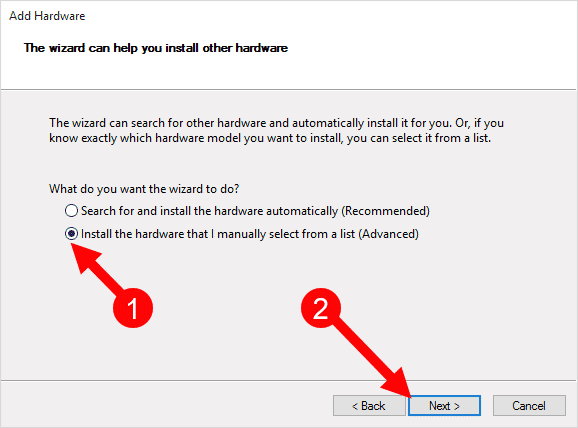
Task: Select the manual install (Advanced) radio button
Action: coord(71,234)
